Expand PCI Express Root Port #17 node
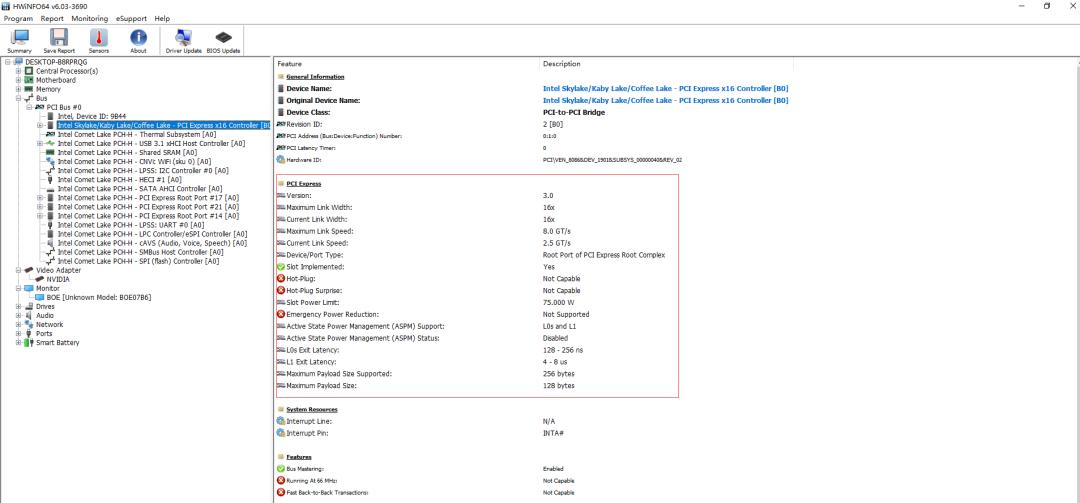Screen dimensions: 1080x503 (x=40, y=198)
